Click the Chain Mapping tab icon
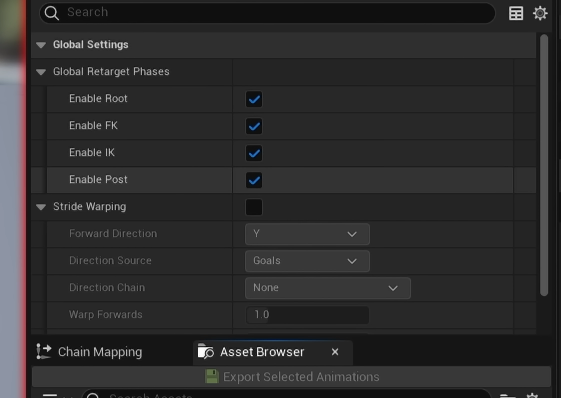The image size is (561, 398). click(x=44, y=351)
